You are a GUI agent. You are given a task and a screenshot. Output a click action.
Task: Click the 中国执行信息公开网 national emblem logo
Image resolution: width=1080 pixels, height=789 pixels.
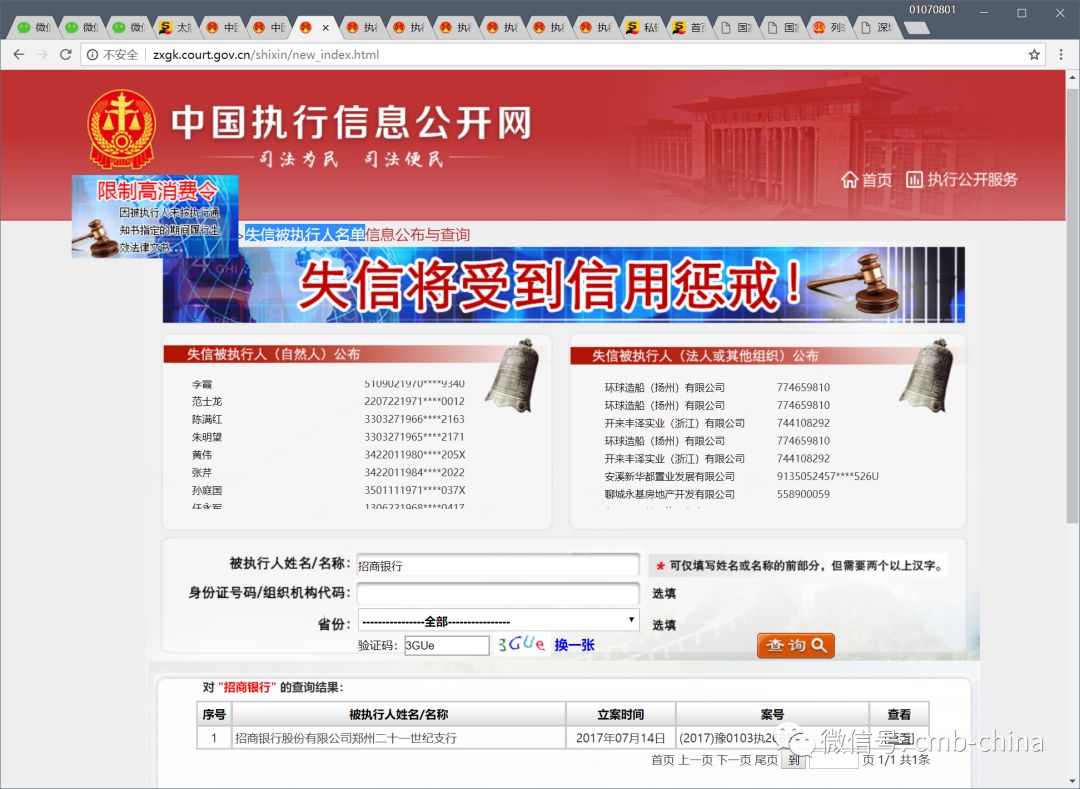pyautogui.click(x=122, y=129)
